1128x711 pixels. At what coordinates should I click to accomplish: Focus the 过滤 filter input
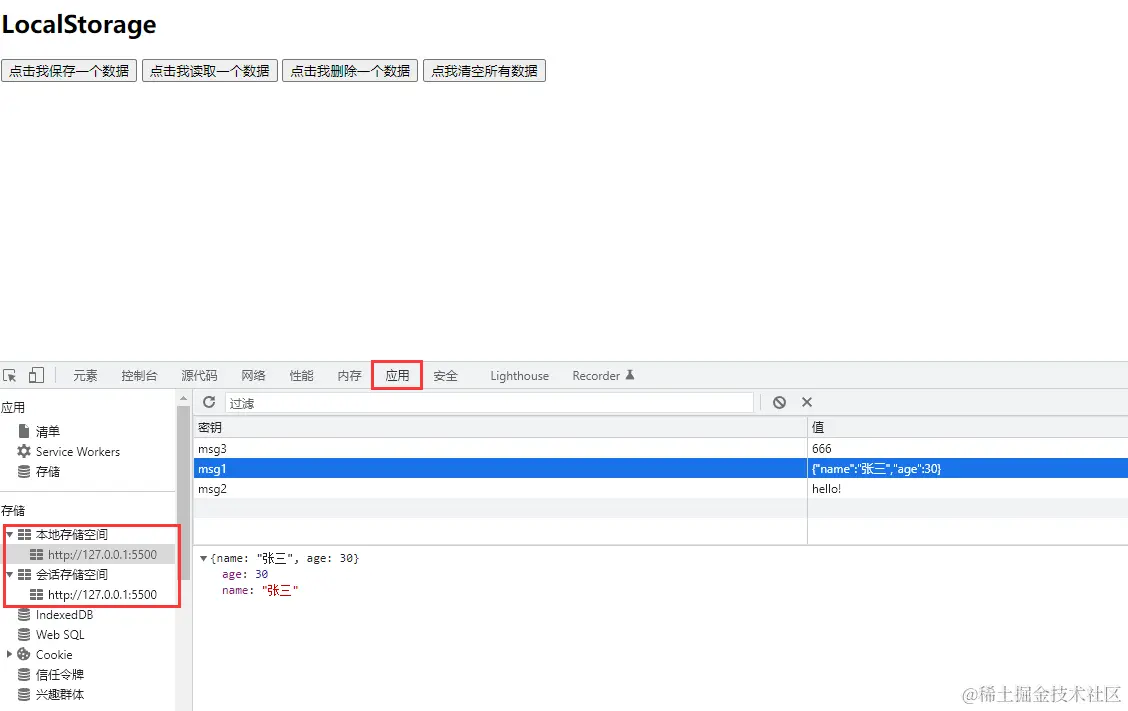tap(489, 403)
